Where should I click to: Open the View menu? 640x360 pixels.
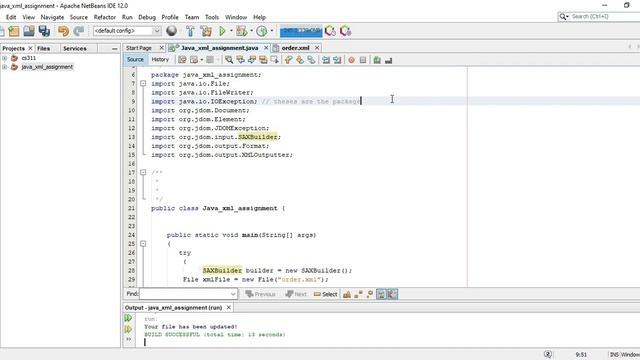tap(29, 17)
